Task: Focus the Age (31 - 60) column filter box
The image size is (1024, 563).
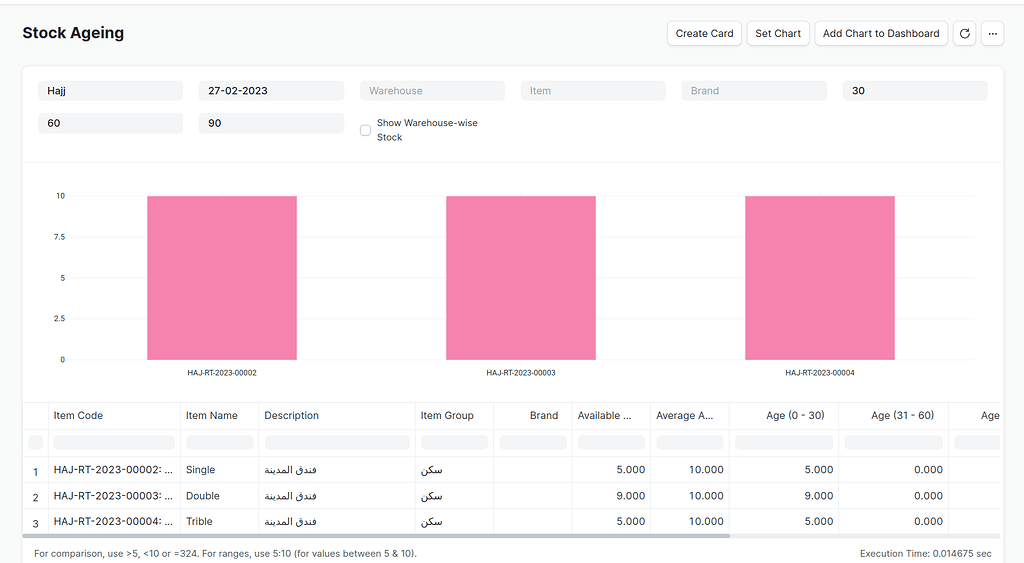Action: (x=893, y=442)
